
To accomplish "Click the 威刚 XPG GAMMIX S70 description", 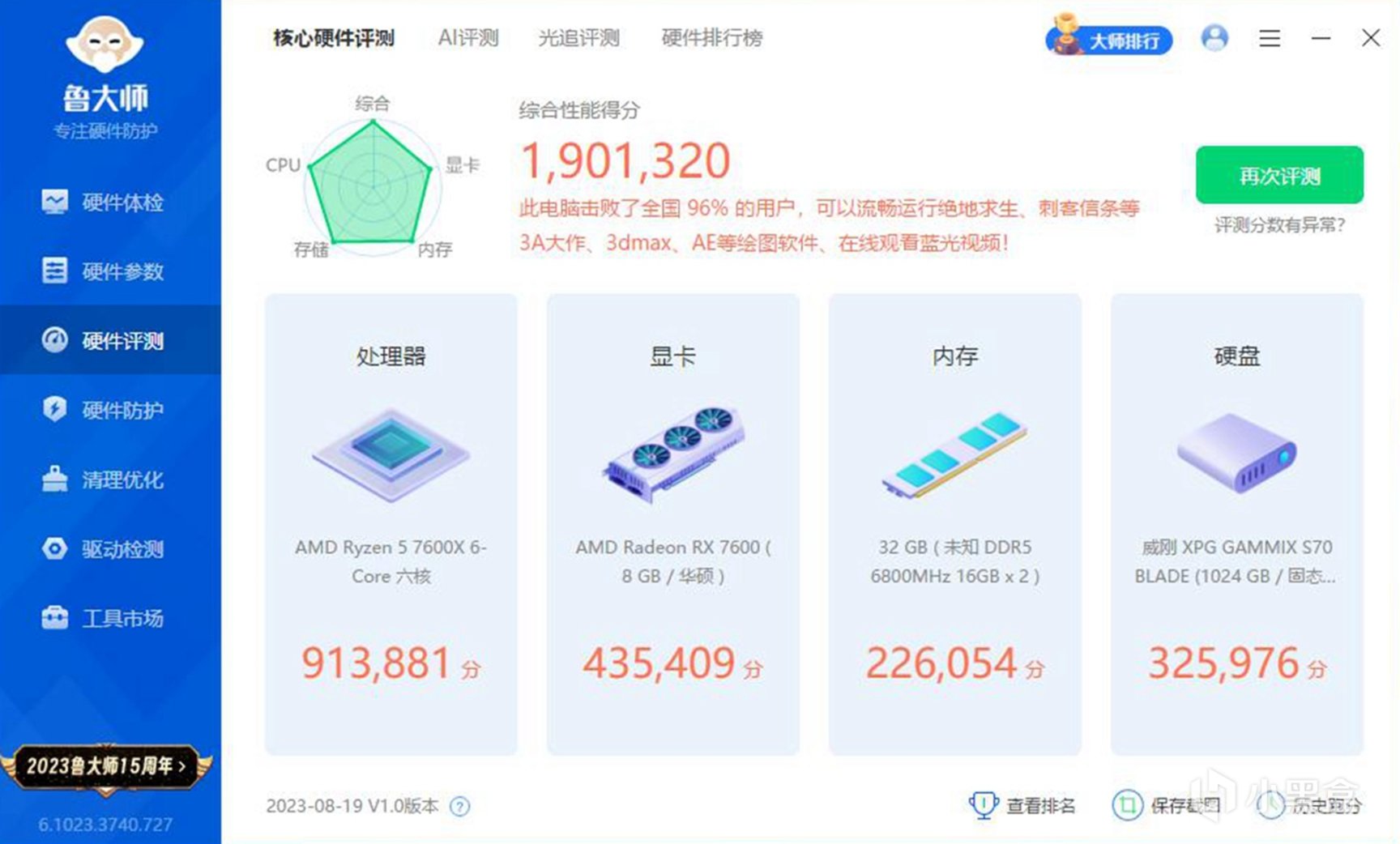I will click(x=1237, y=561).
